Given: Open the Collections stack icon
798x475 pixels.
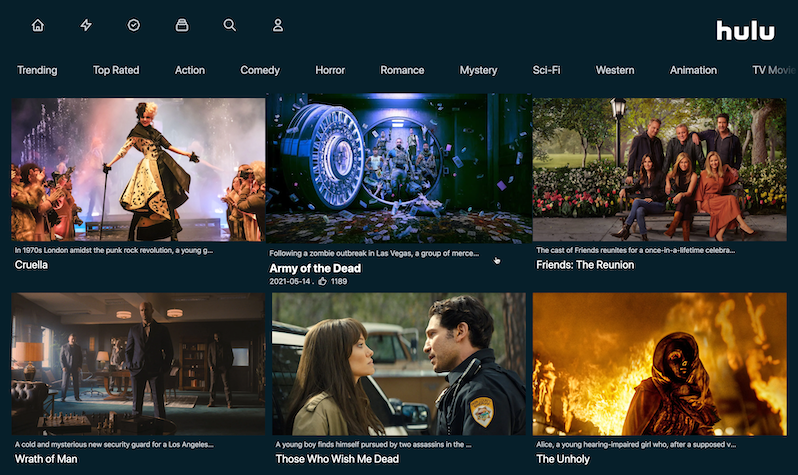Looking at the screenshot, I should [182, 25].
